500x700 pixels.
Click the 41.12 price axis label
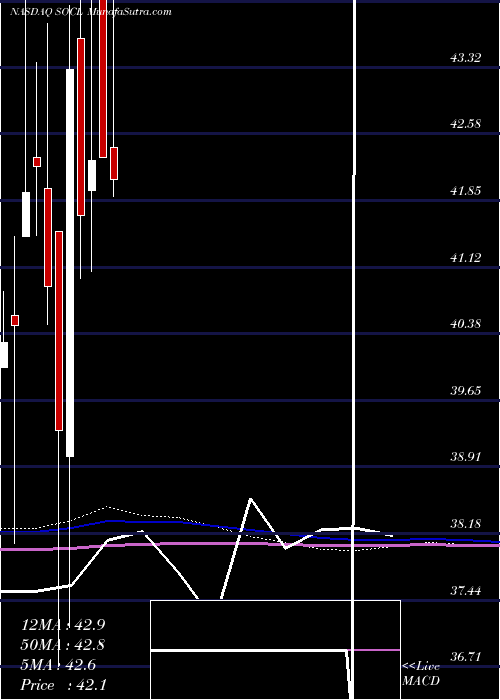466,257
